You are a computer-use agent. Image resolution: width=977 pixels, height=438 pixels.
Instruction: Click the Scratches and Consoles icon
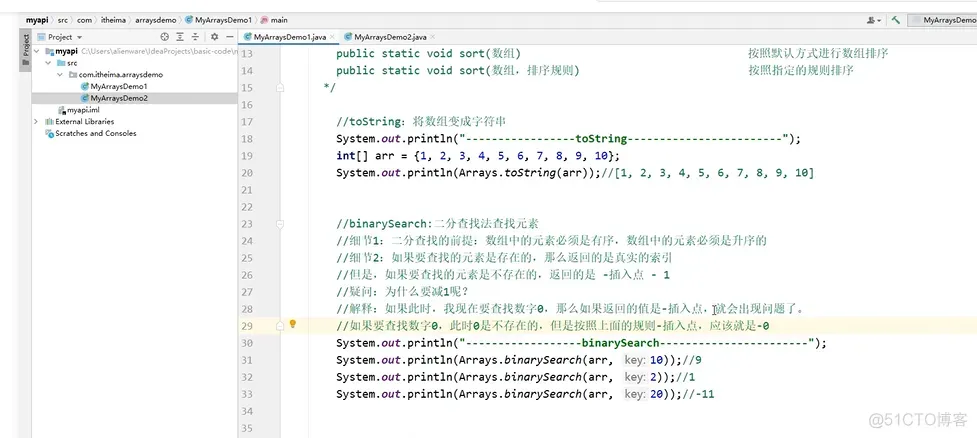pos(50,133)
